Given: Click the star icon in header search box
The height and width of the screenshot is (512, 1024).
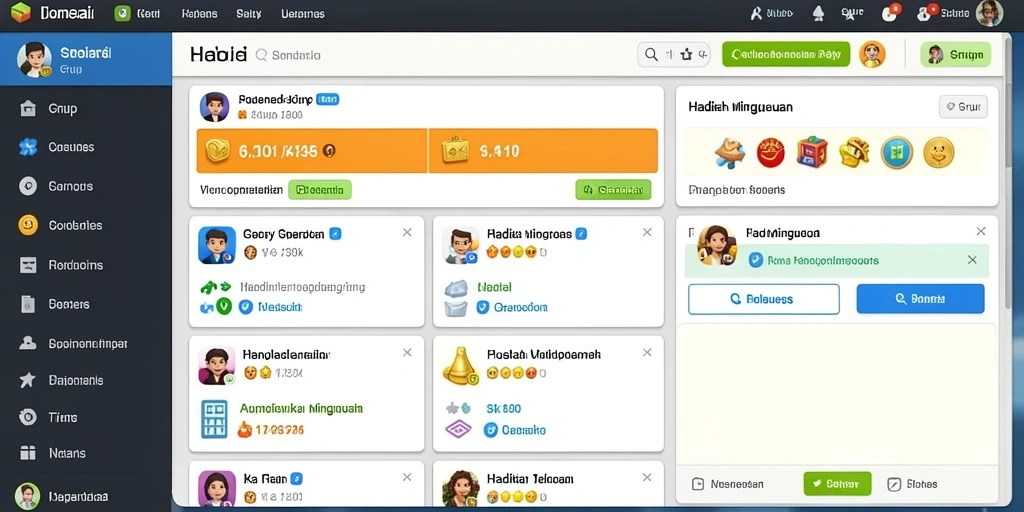Looking at the screenshot, I should click(686, 55).
